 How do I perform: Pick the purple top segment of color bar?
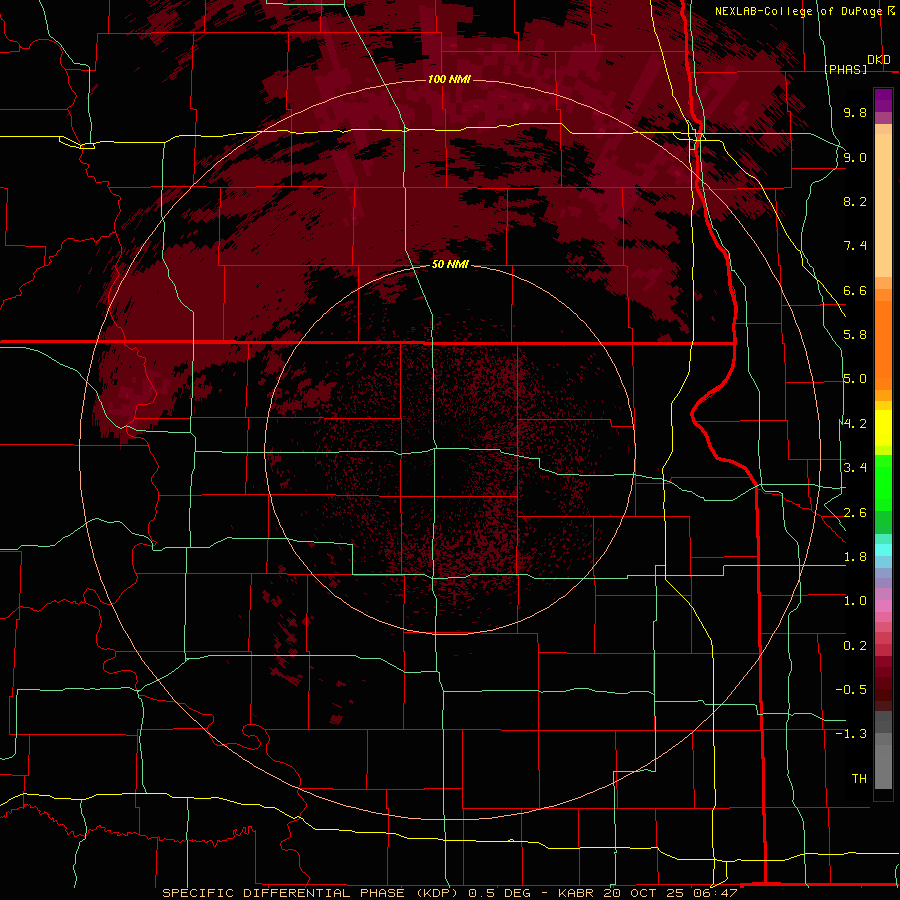click(x=883, y=100)
